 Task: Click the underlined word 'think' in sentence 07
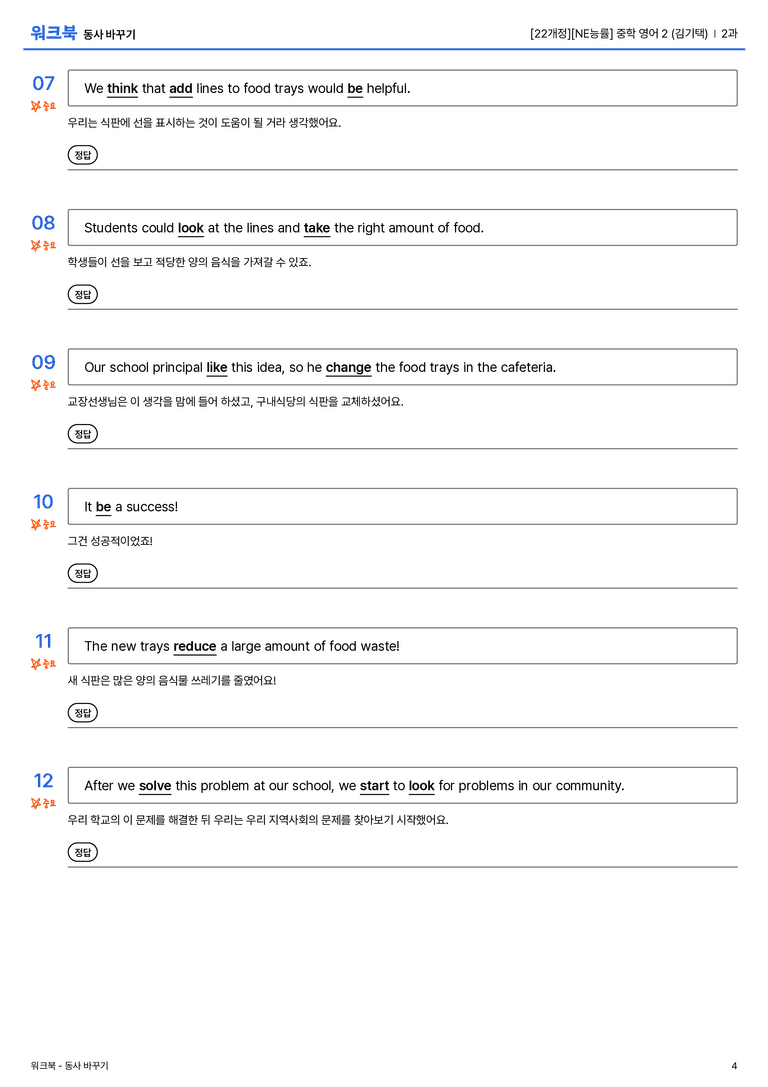tap(122, 89)
